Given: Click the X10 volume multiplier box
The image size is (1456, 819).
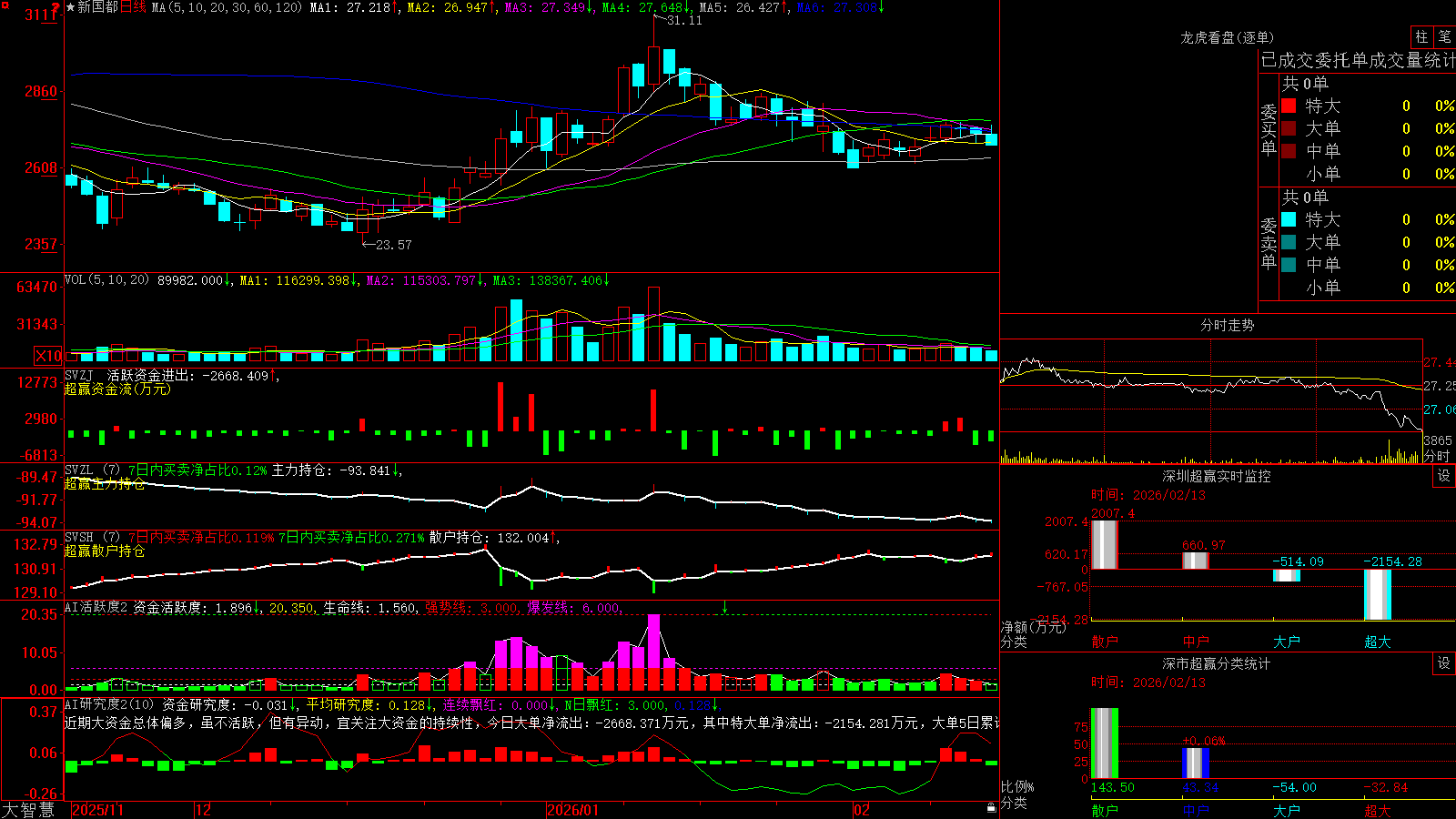Looking at the screenshot, I should coord(48,356).
